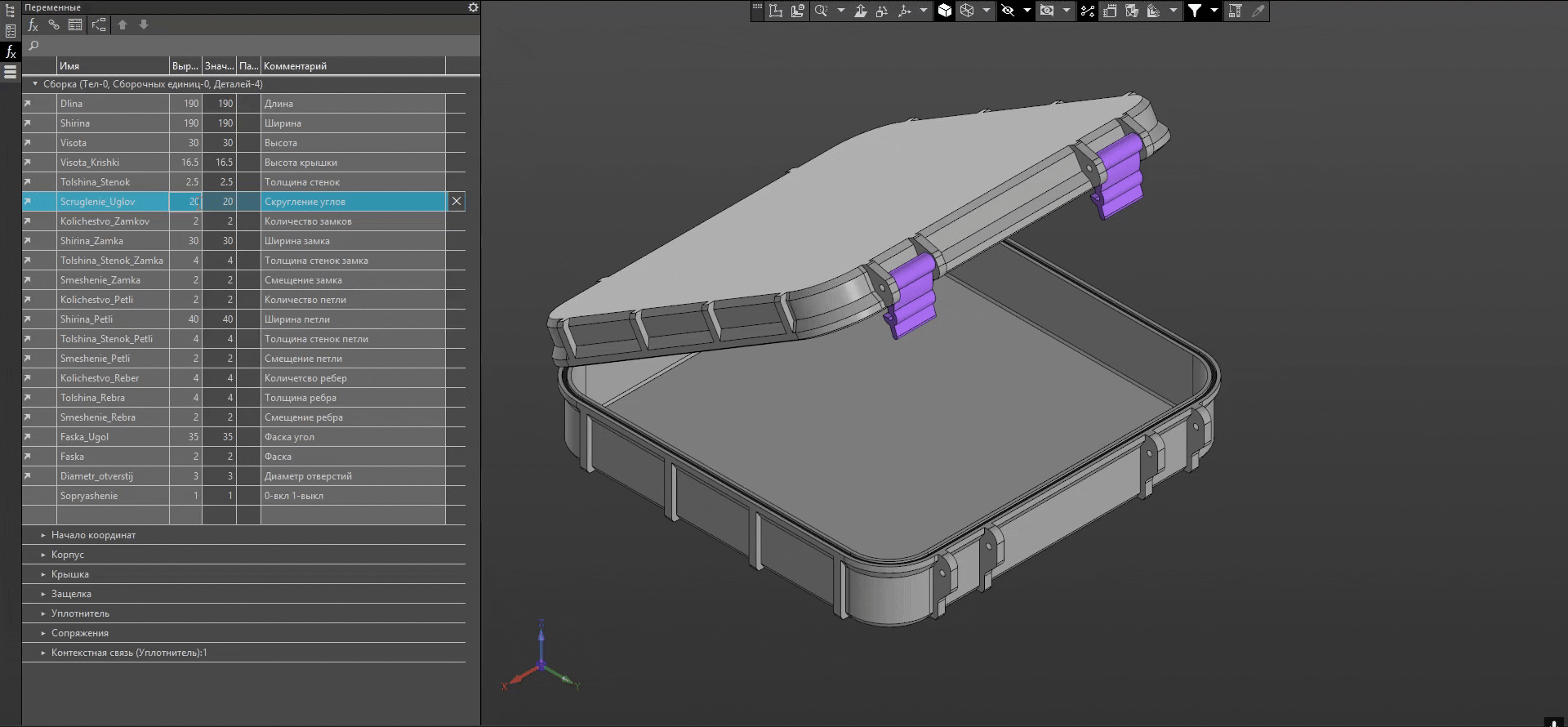Click the sketch contour icon in view toolbar
The height and width of the screenshot is (727, 1568).
click(776, 11)
